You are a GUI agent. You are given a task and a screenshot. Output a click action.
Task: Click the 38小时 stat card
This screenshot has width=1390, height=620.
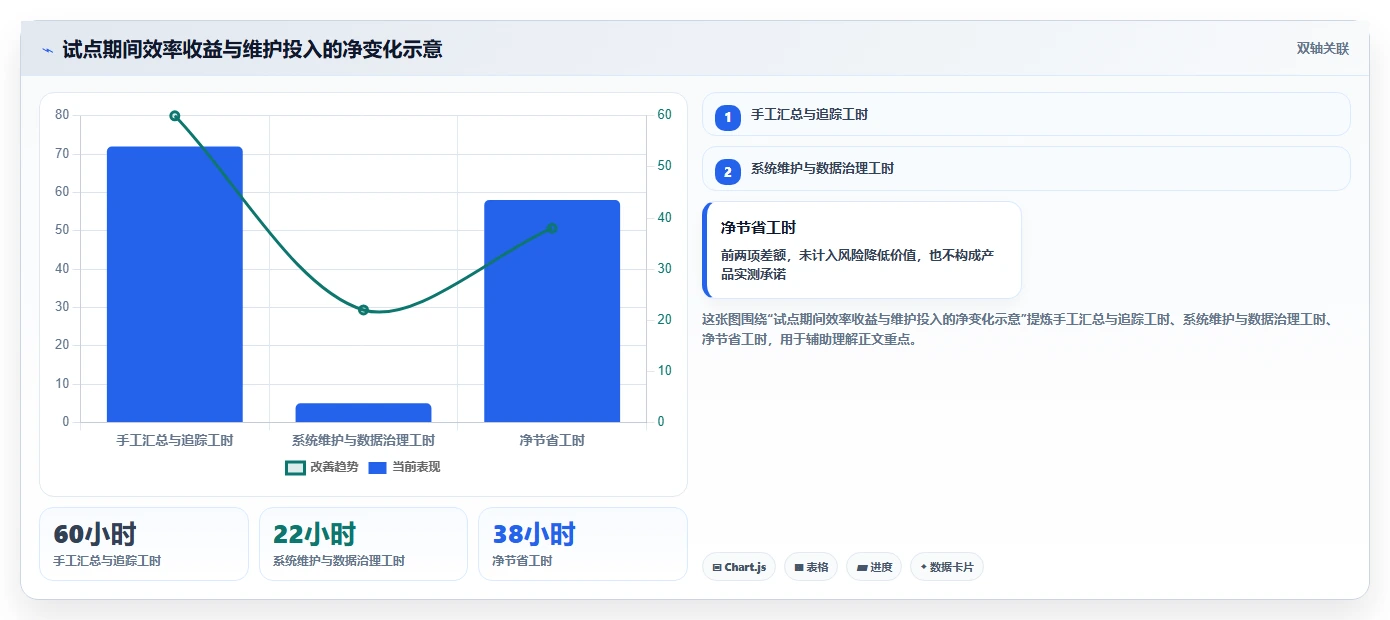coord(583,544)
